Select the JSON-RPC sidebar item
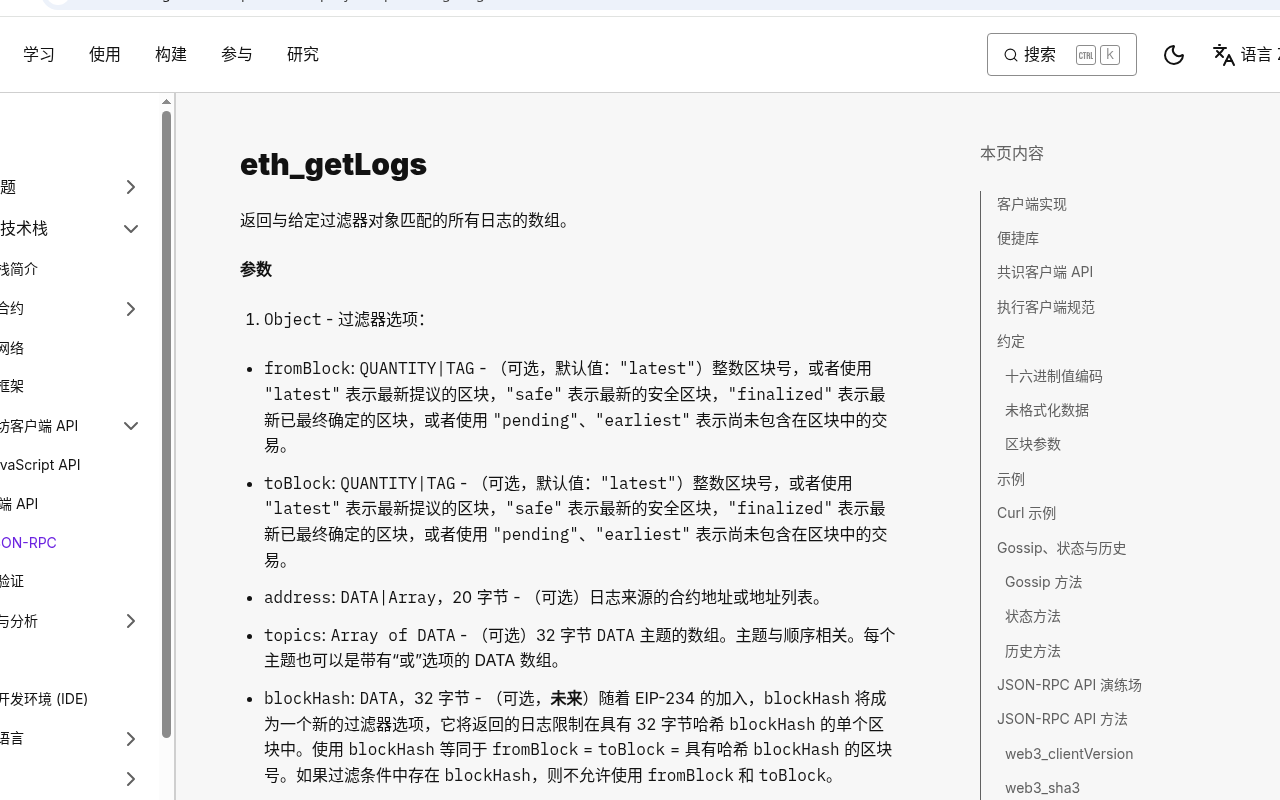 click(x=28, y=543)
